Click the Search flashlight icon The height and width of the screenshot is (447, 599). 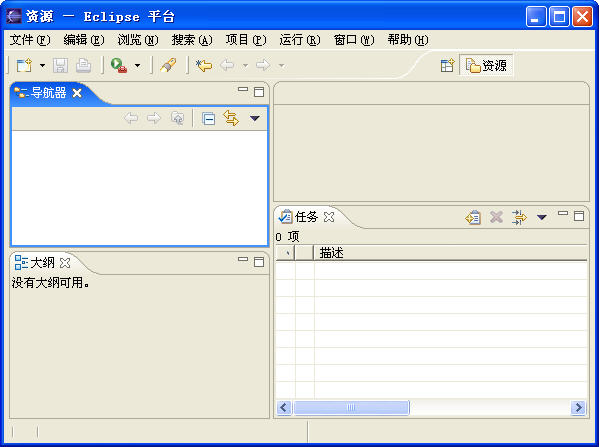click(x=168, y=65)
